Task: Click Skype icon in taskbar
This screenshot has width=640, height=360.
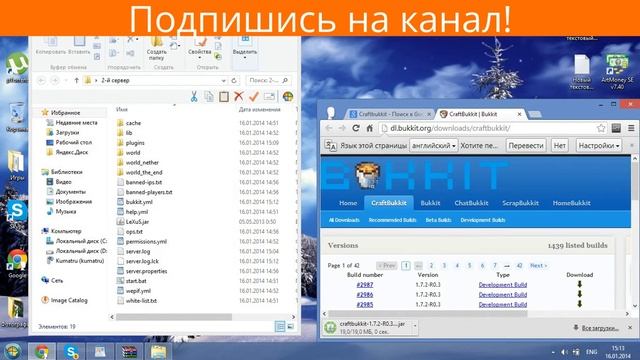Action: click(x=71, y=351)
